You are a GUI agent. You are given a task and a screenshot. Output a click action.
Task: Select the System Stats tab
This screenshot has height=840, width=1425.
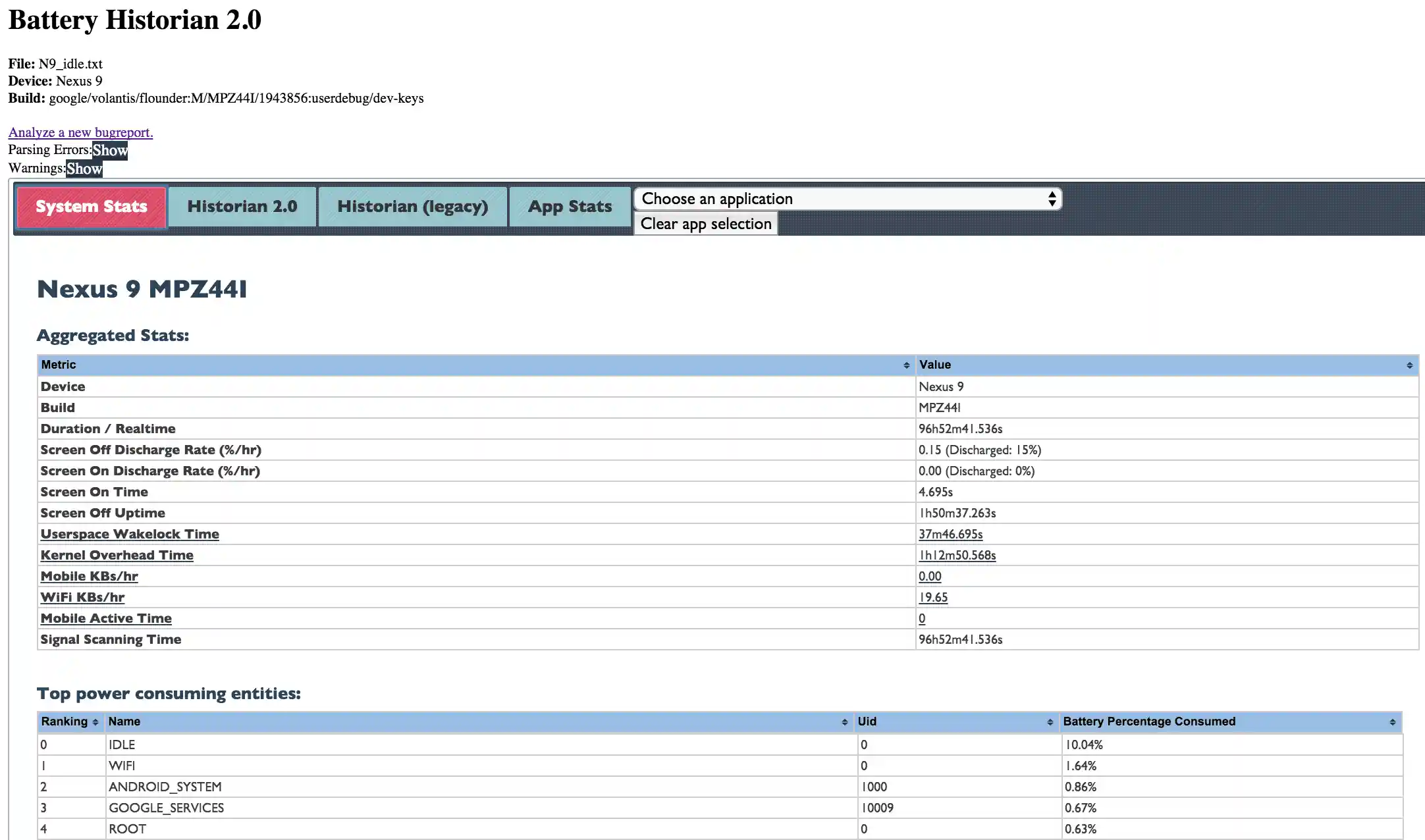click(x=92, y=207)
